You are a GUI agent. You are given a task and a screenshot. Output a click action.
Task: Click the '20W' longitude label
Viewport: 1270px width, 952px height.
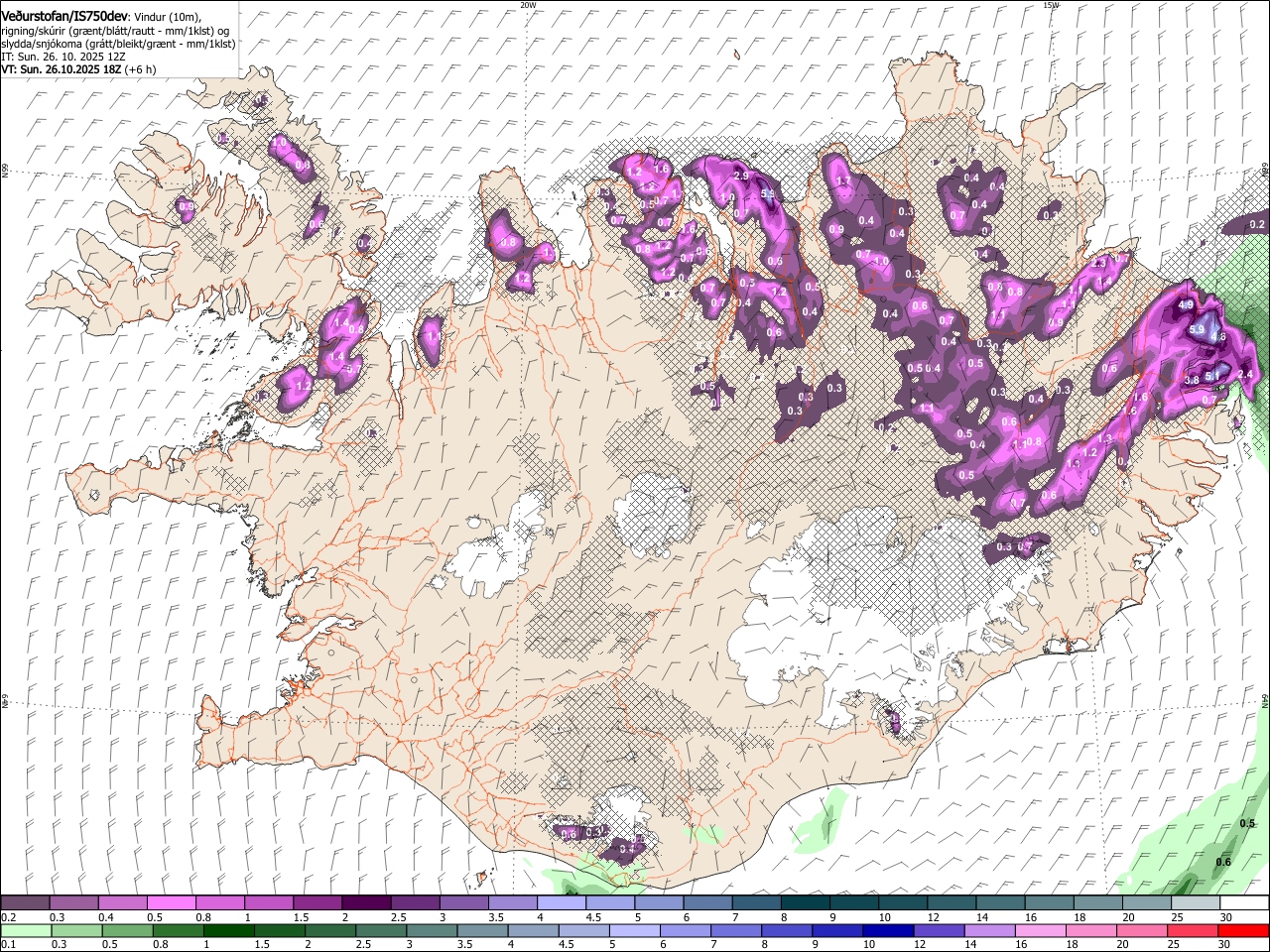click(x=528, y=5)
